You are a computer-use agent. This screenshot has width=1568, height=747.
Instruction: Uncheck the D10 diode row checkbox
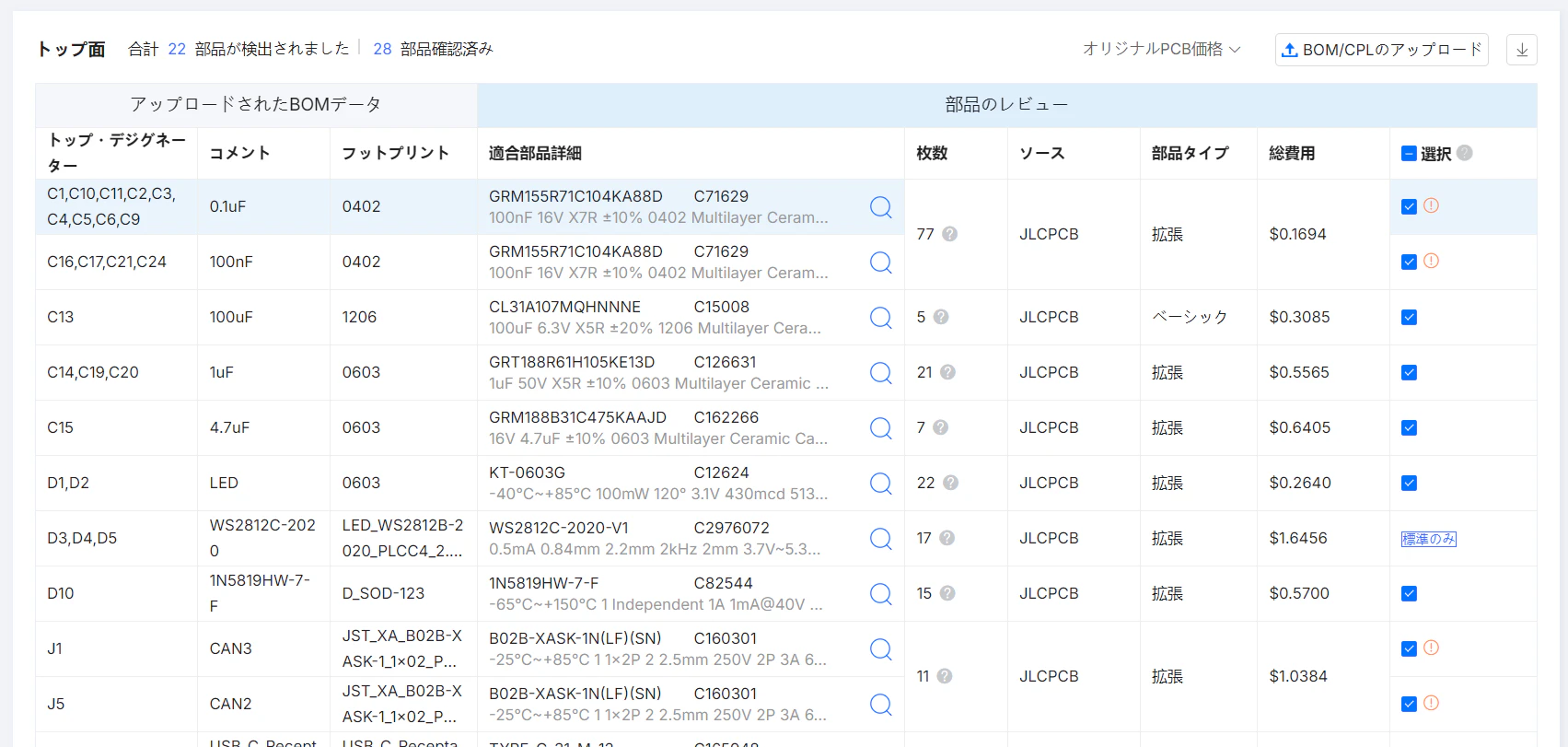pos(1409,593)
